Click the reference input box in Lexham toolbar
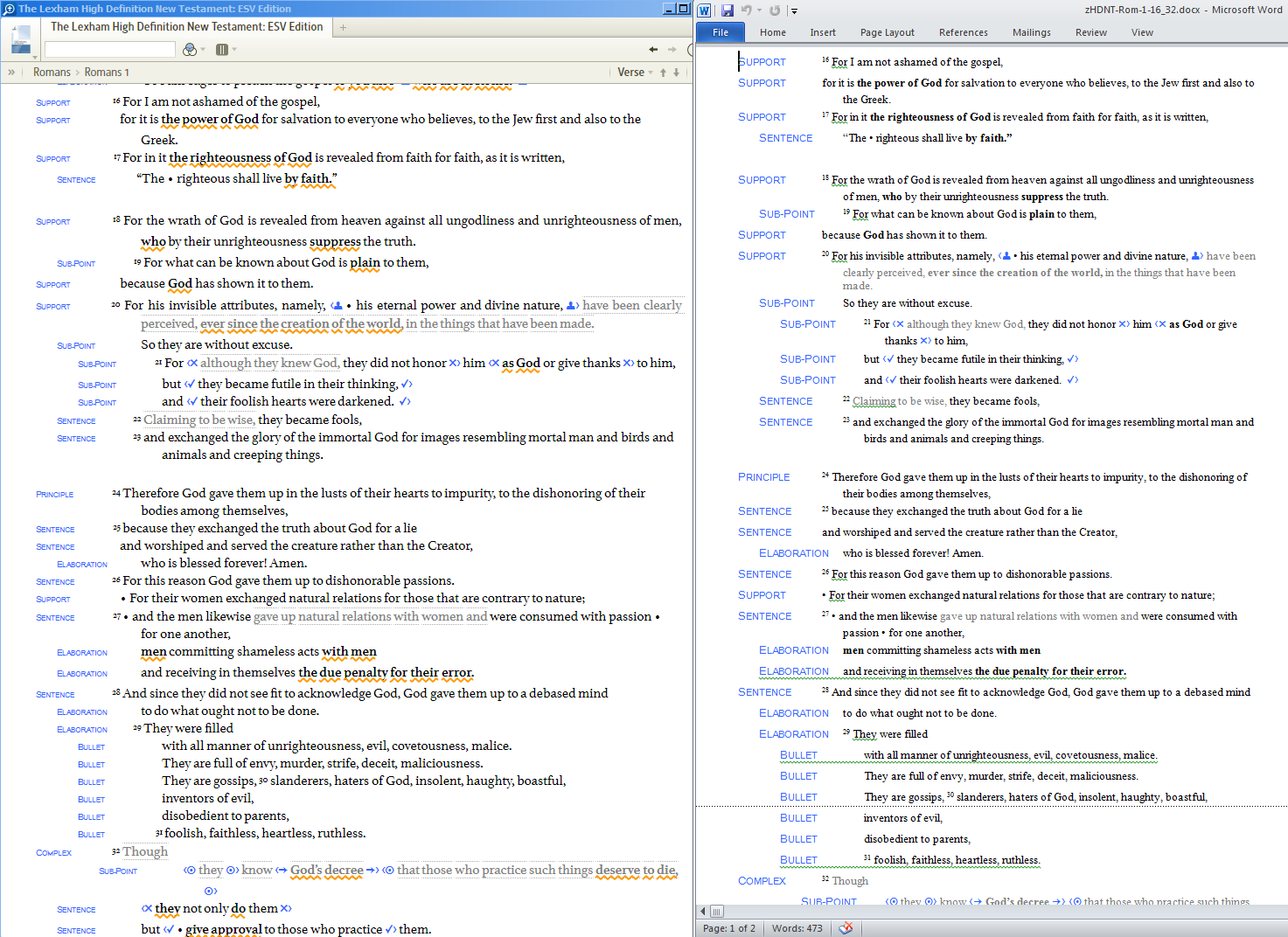The height and width of the screenshot is (937, 1288). 109,50
